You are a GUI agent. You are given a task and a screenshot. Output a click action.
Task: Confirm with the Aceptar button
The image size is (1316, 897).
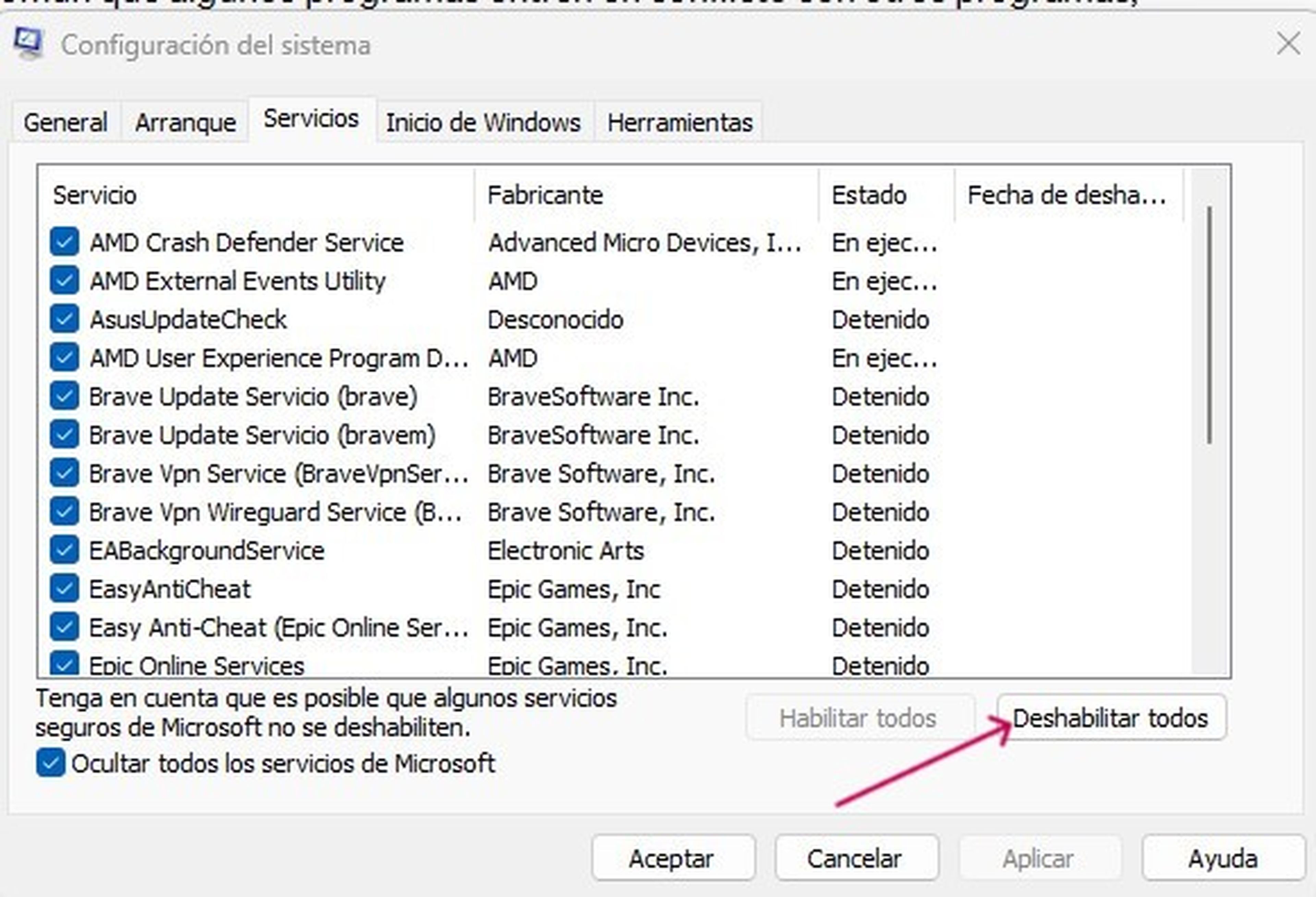[x=673, y=859]
